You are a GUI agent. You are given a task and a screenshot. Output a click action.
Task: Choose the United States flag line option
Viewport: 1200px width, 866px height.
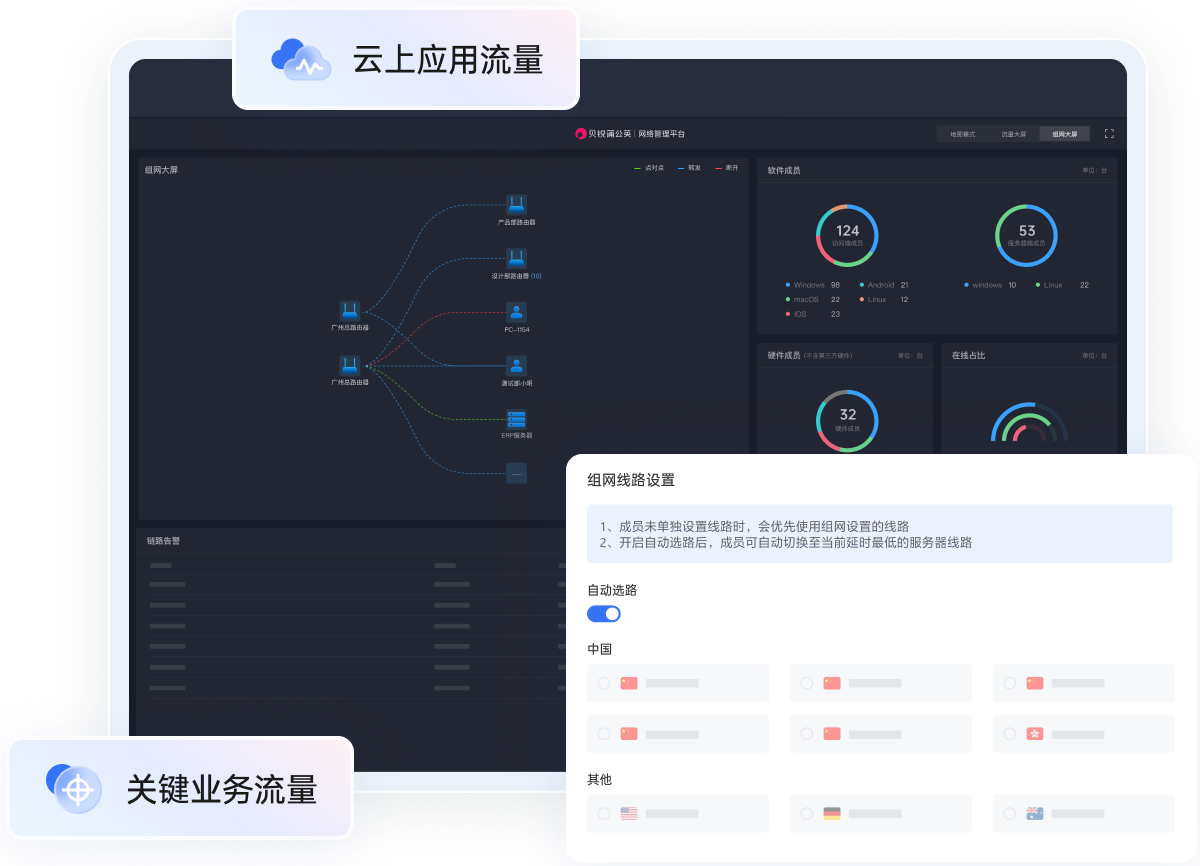(x=604, y=814)
